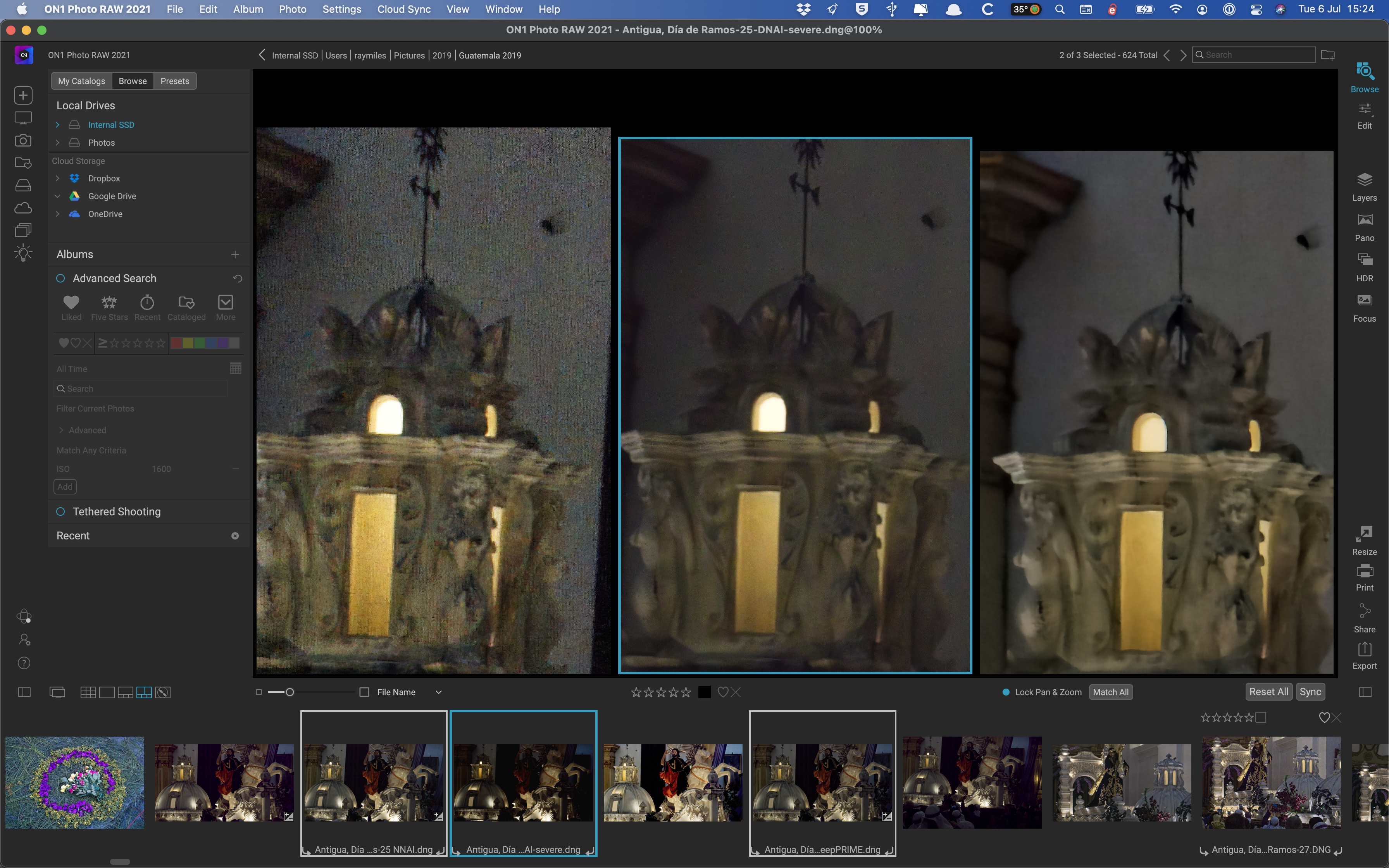Expand the Dropbox cloud storage folder
This screenshot has height=868, width=1389.
coord(57,179)
